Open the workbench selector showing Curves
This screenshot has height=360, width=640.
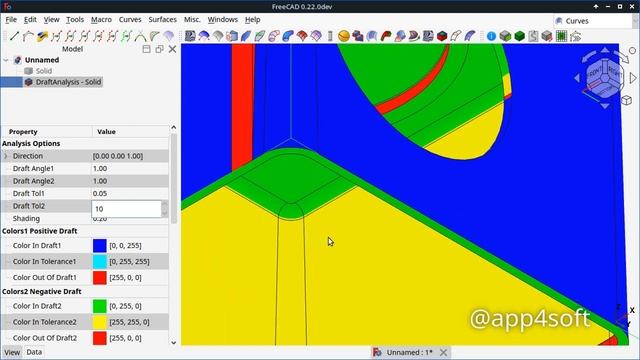(595, 21)
